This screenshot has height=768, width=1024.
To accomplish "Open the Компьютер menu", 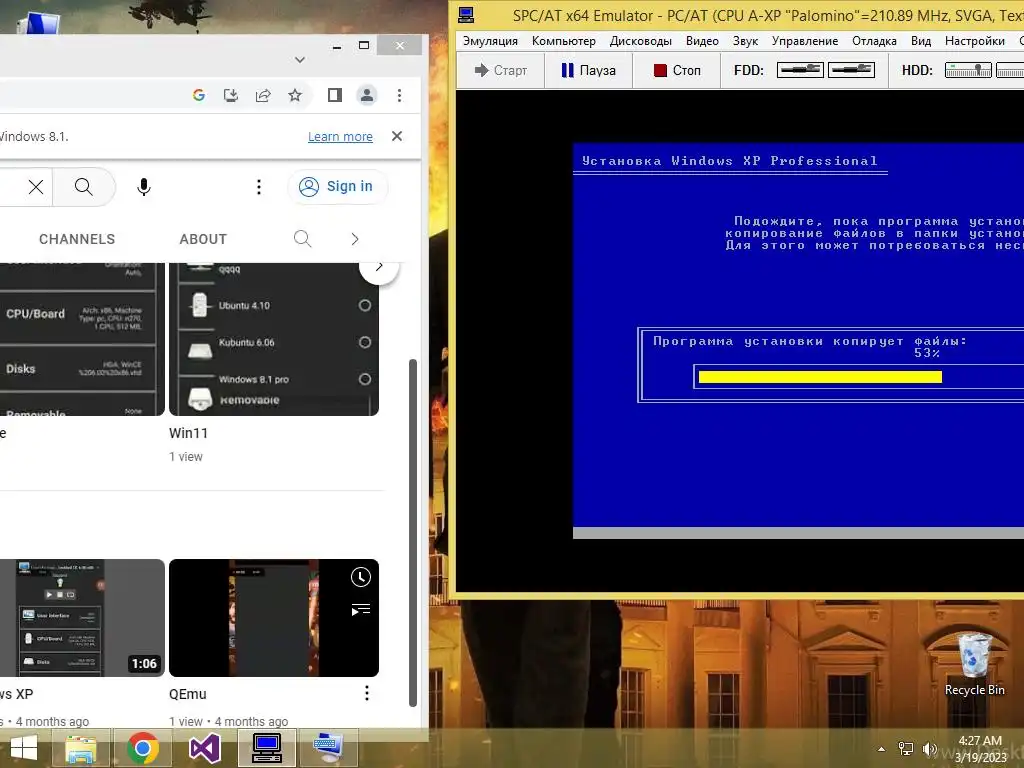I will tap(564, 41).
